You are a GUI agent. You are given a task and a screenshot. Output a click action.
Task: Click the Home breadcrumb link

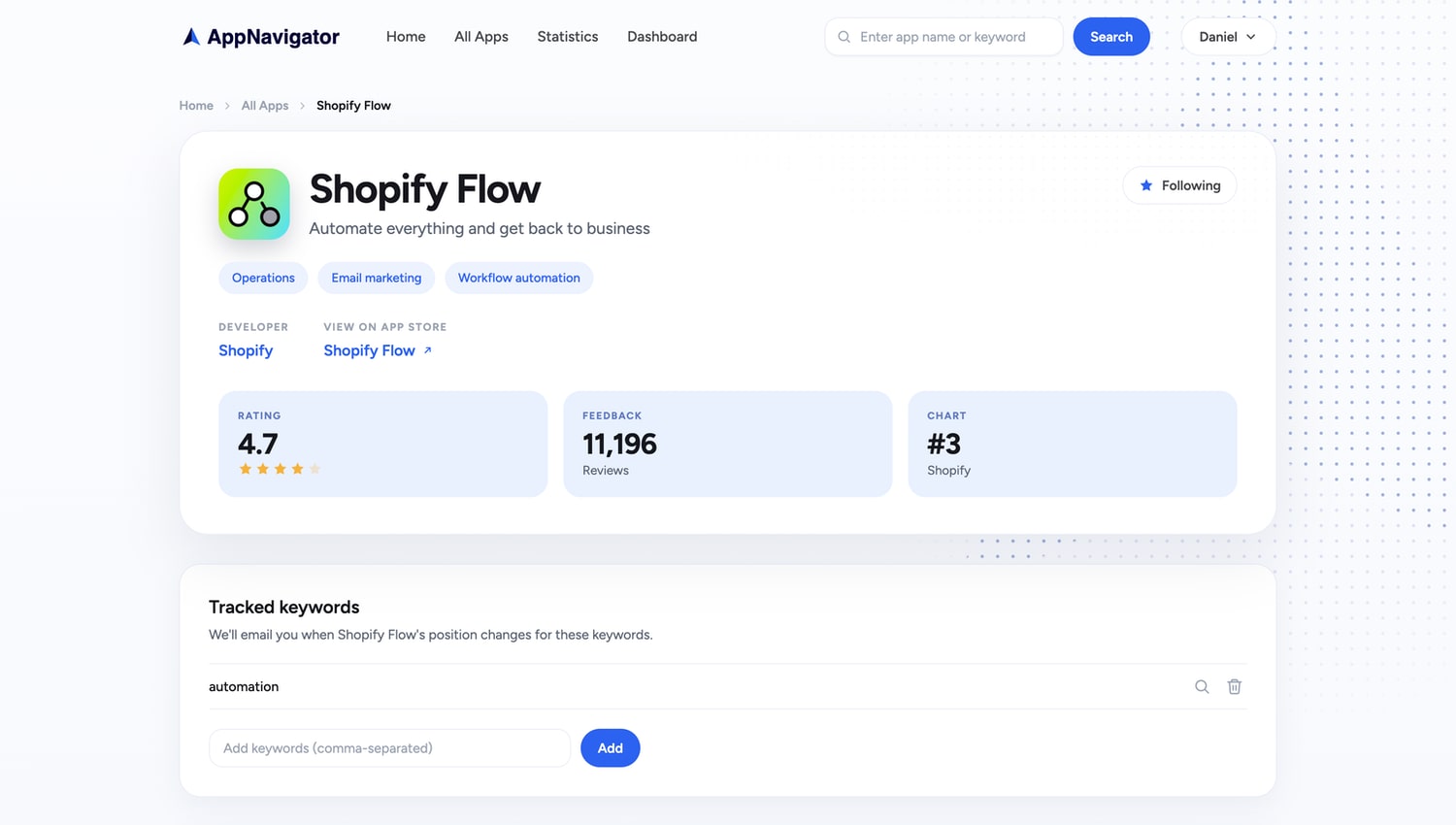click(x=196, y=106)
